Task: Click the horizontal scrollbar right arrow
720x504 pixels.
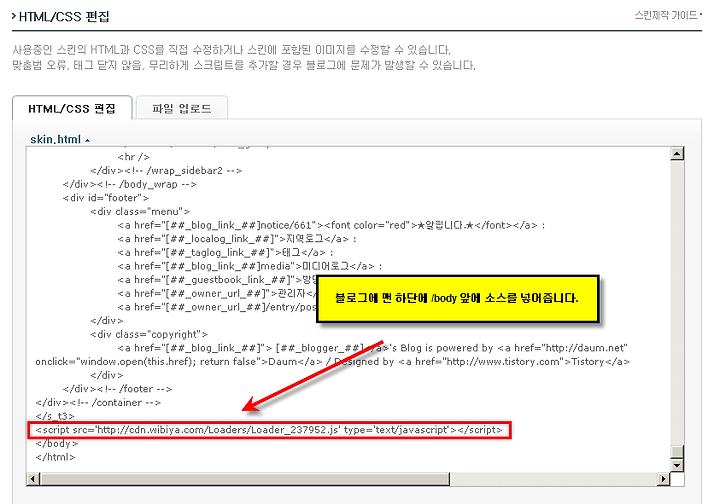Action: (663, 479)
